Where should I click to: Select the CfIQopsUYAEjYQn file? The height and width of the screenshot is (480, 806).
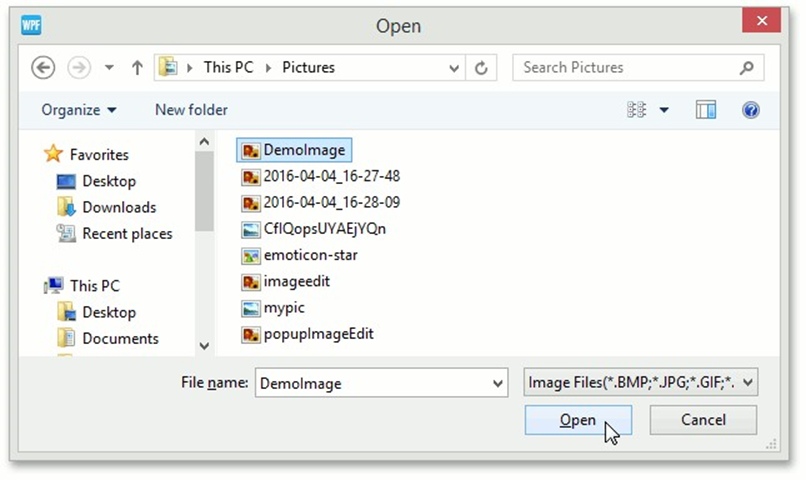(x=314, y=229)
